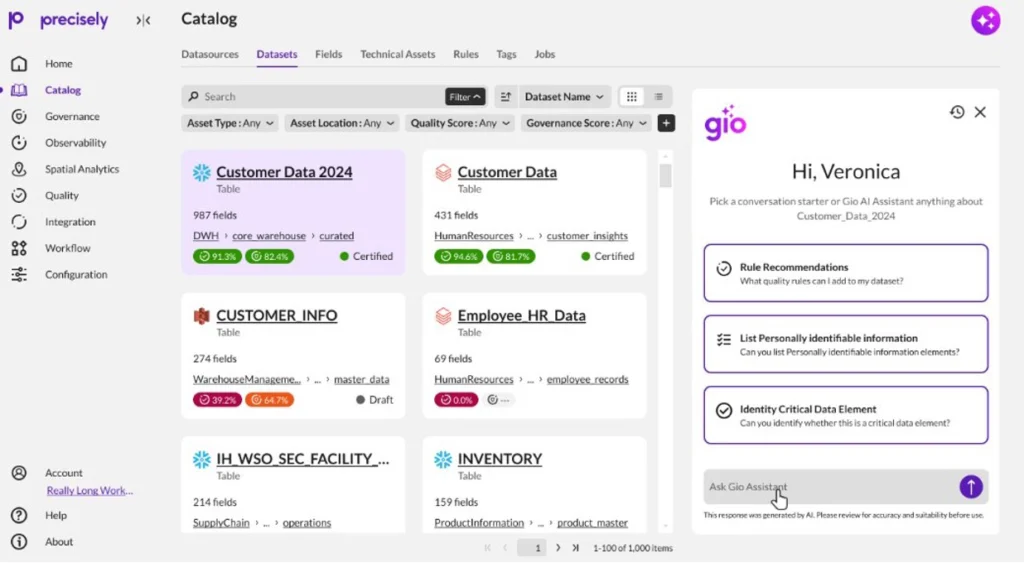
Task: Open Really Long Work... workspace link
Action: click(x=89, y=491)
